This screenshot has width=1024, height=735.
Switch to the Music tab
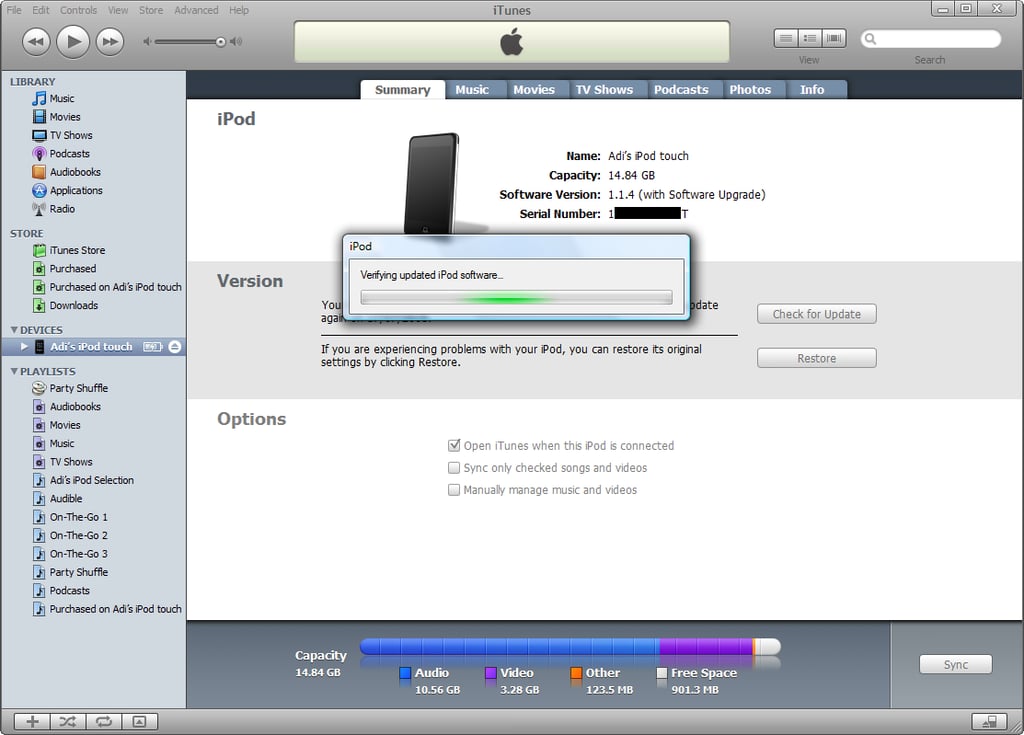click(x=472, y=90)
